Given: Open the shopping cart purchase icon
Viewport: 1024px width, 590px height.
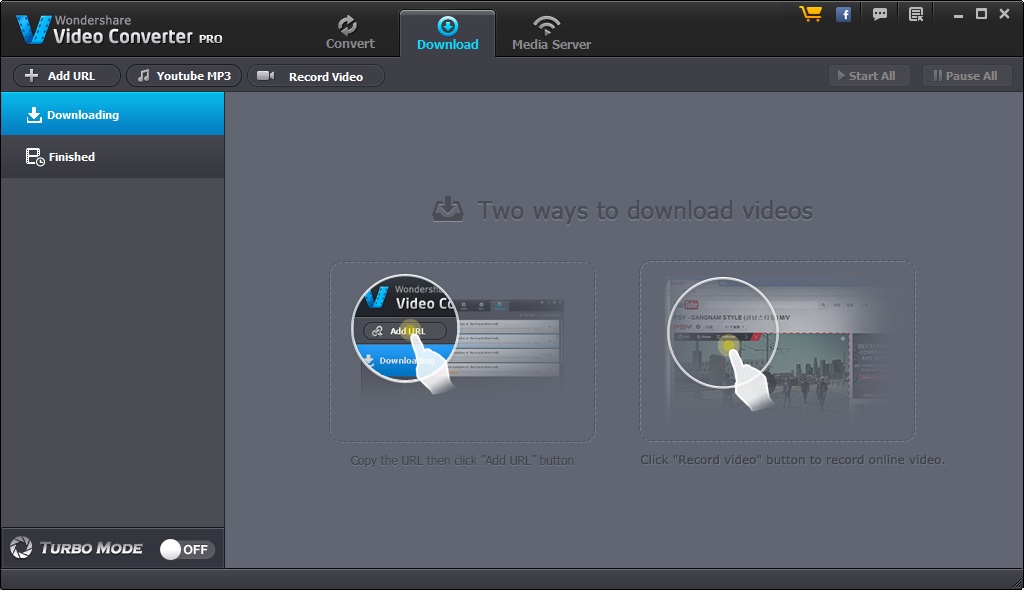Looking at the screenshot, I should click(810, 13).
